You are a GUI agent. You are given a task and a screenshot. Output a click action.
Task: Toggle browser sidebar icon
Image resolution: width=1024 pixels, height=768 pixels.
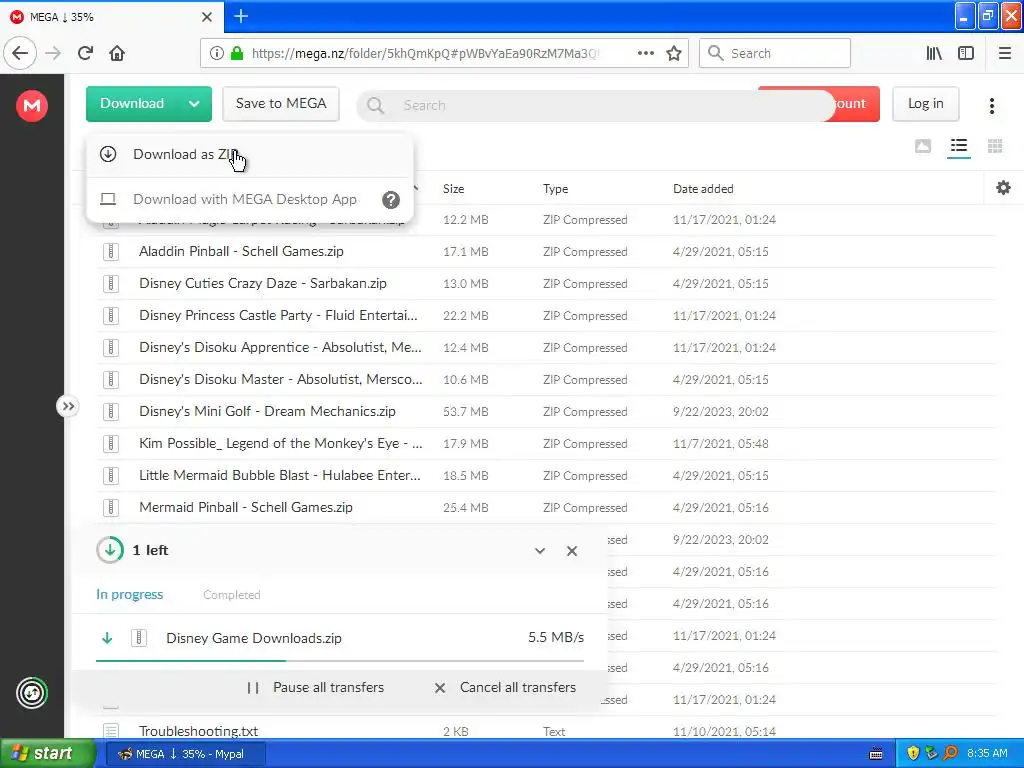click(966, 53)
